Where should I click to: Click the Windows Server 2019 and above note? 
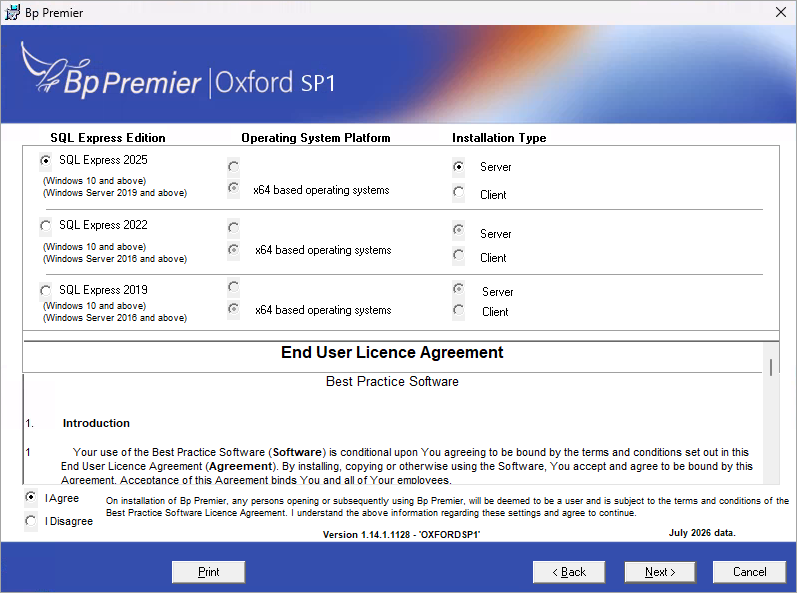click(x=115, y=193)
